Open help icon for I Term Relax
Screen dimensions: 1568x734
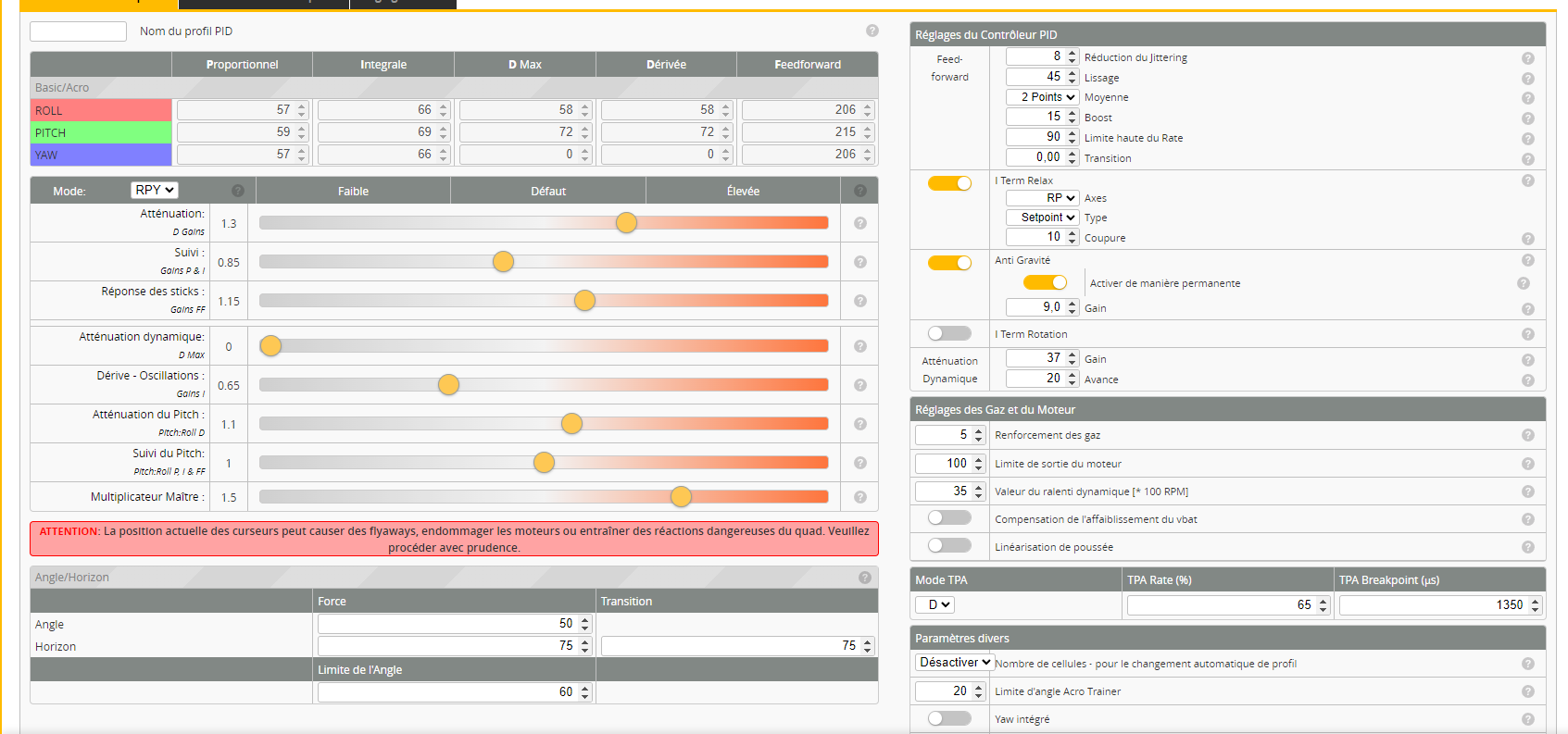[1527, 180]
